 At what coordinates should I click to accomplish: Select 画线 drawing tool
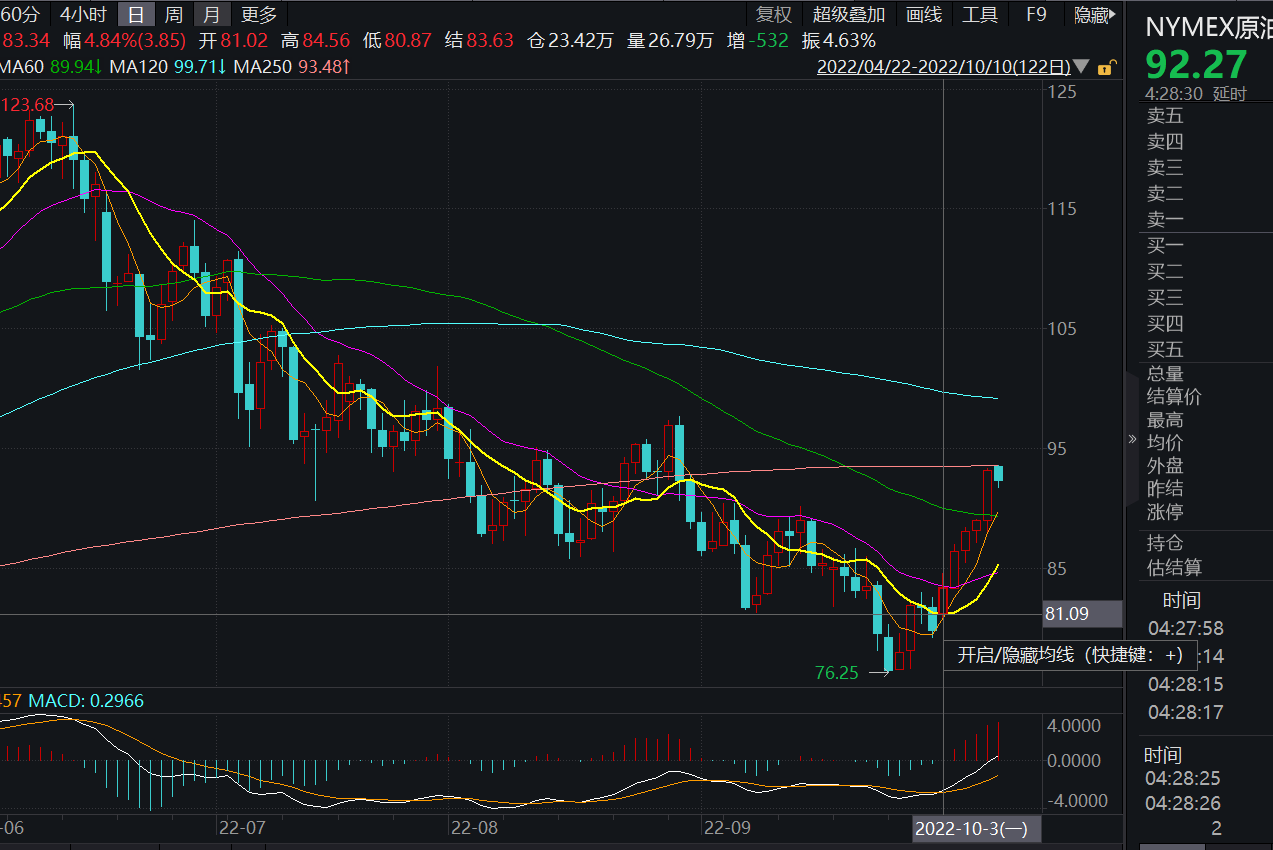coord(923,14)
